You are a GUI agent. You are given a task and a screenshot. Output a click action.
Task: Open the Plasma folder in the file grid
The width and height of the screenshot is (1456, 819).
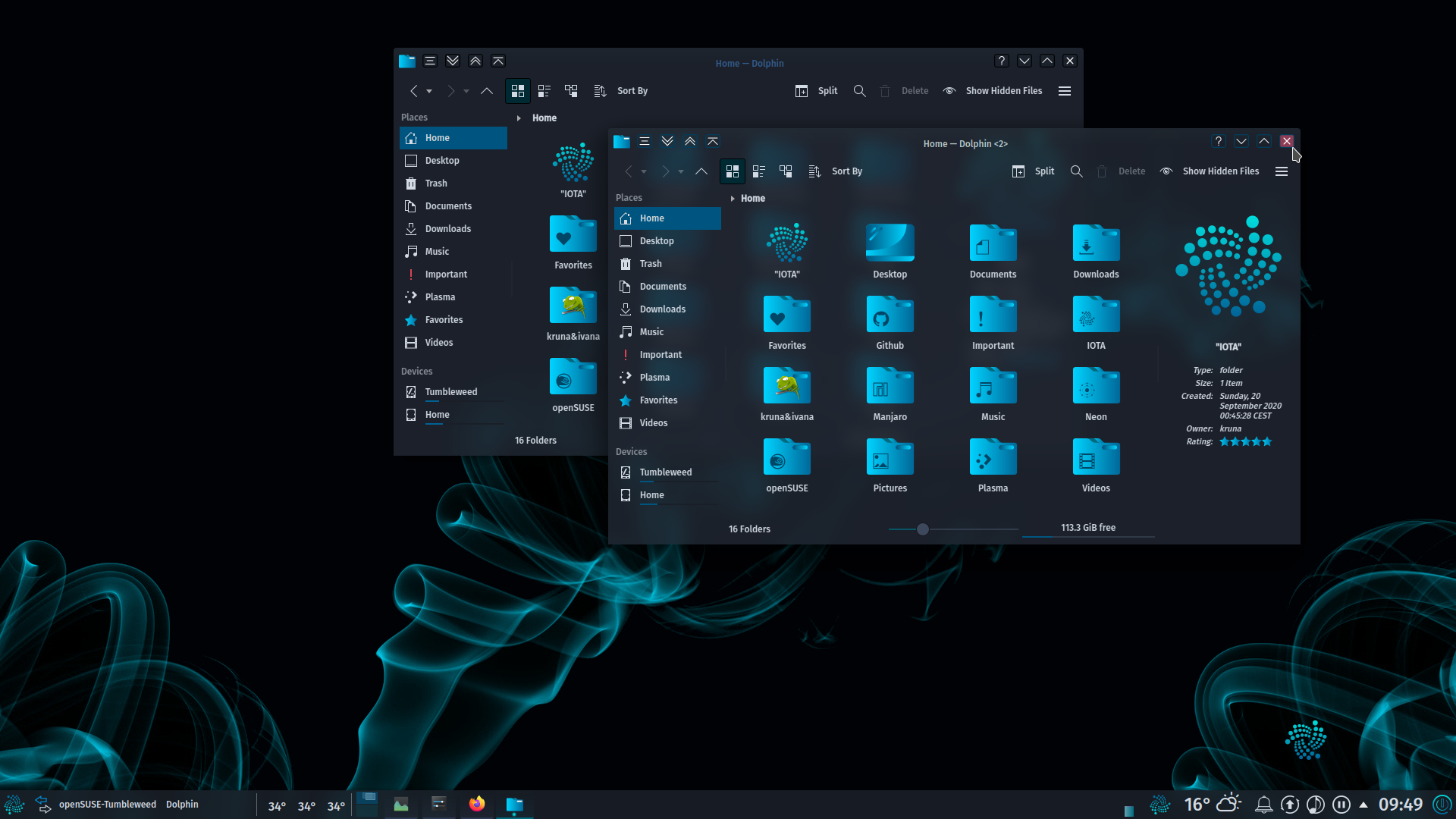coord(993,465)
